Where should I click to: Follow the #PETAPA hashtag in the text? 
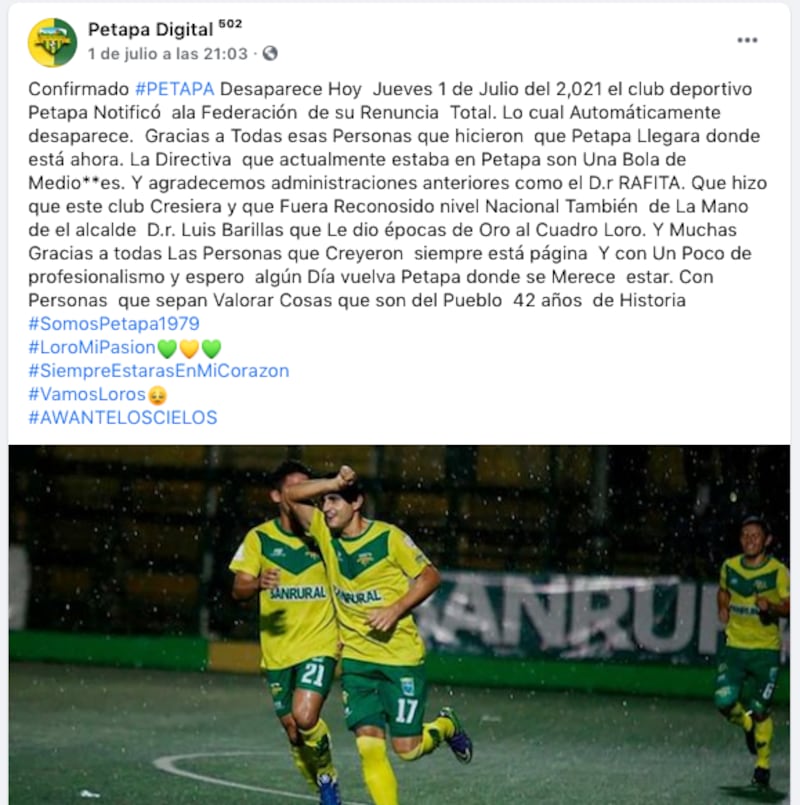click(175, 89)
